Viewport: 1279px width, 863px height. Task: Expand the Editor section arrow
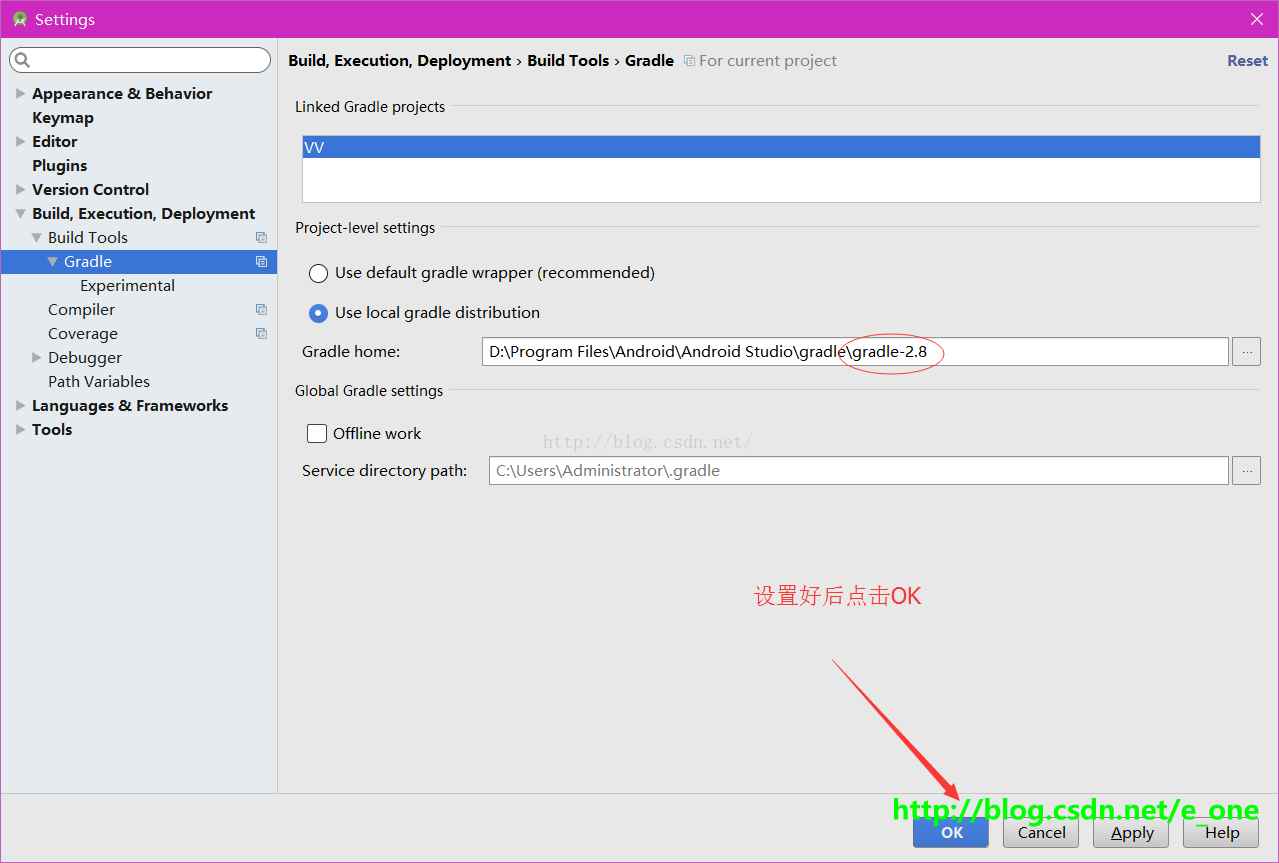(21, 141)
